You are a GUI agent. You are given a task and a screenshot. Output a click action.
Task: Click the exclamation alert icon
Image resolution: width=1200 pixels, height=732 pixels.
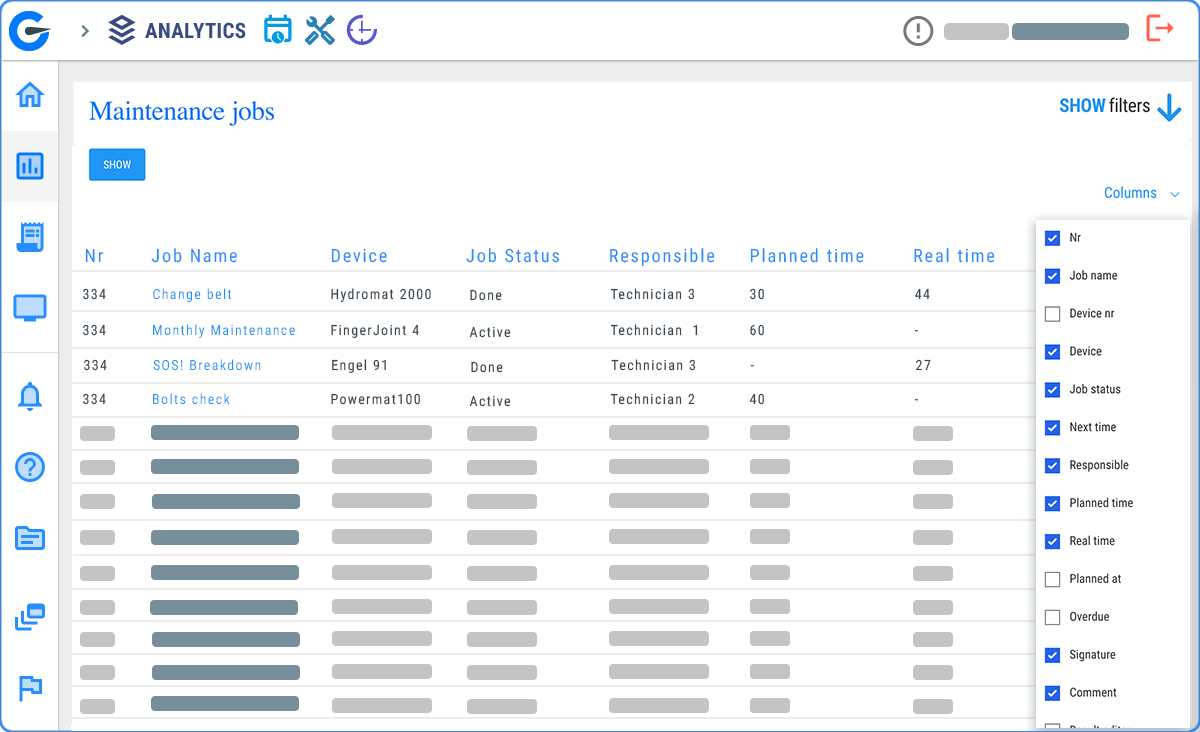[917, 31]
